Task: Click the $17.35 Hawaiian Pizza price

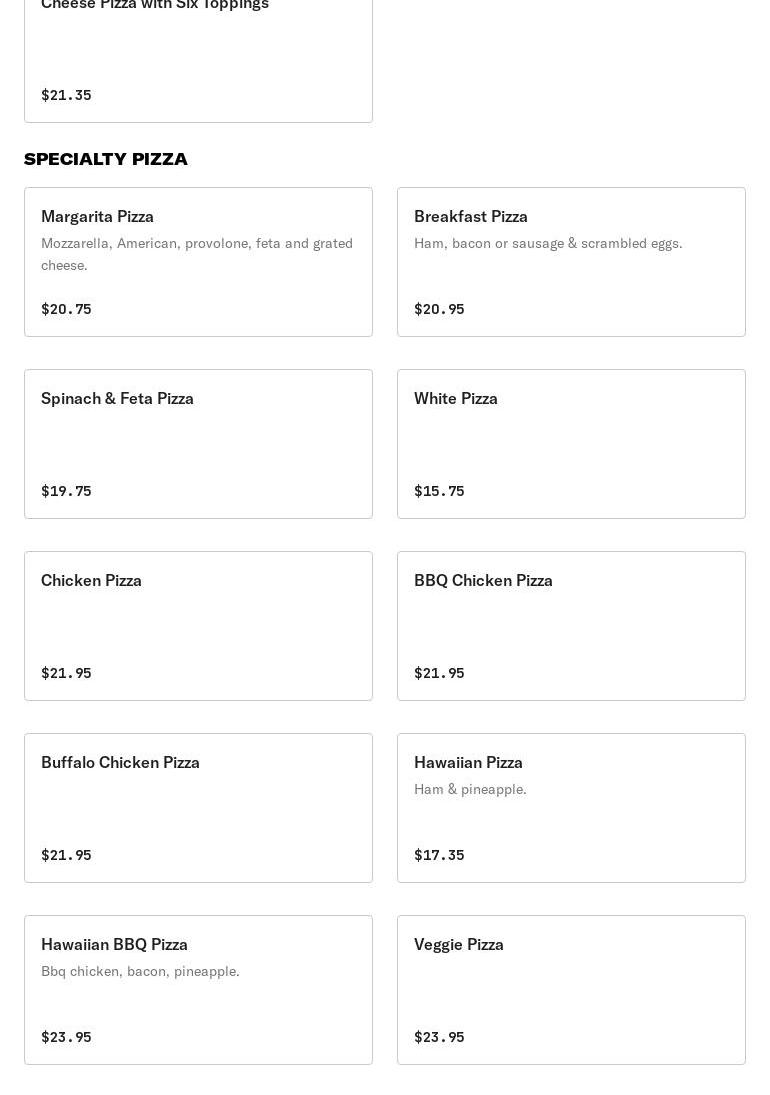Action: tap(439, 855)
